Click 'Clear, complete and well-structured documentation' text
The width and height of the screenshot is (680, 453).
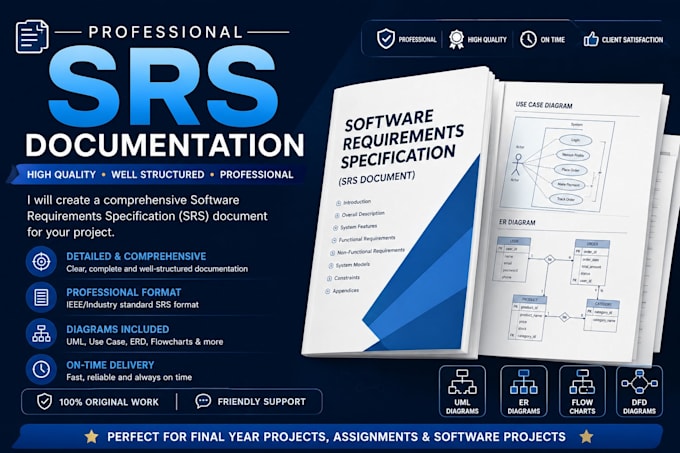click(157, 269)
